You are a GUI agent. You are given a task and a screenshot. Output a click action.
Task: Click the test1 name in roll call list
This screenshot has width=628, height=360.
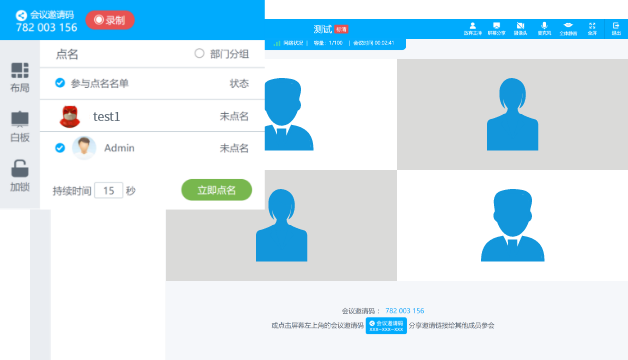pos(107,117)
